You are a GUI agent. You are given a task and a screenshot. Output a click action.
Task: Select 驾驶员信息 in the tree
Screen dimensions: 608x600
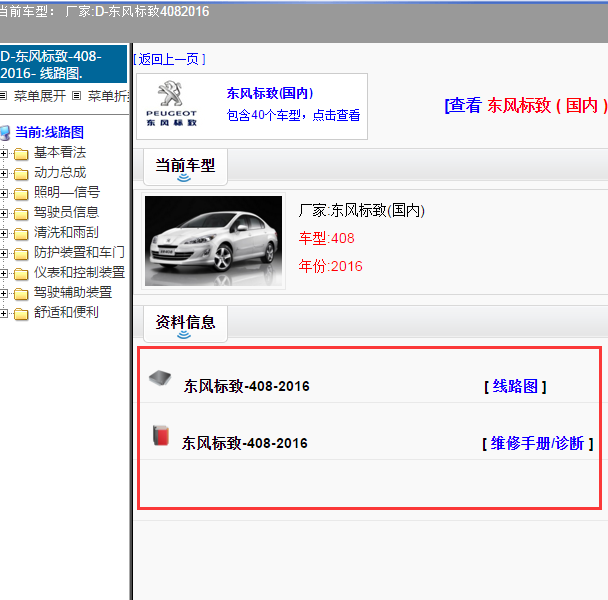pyautogui.click(x=66, y=213)
